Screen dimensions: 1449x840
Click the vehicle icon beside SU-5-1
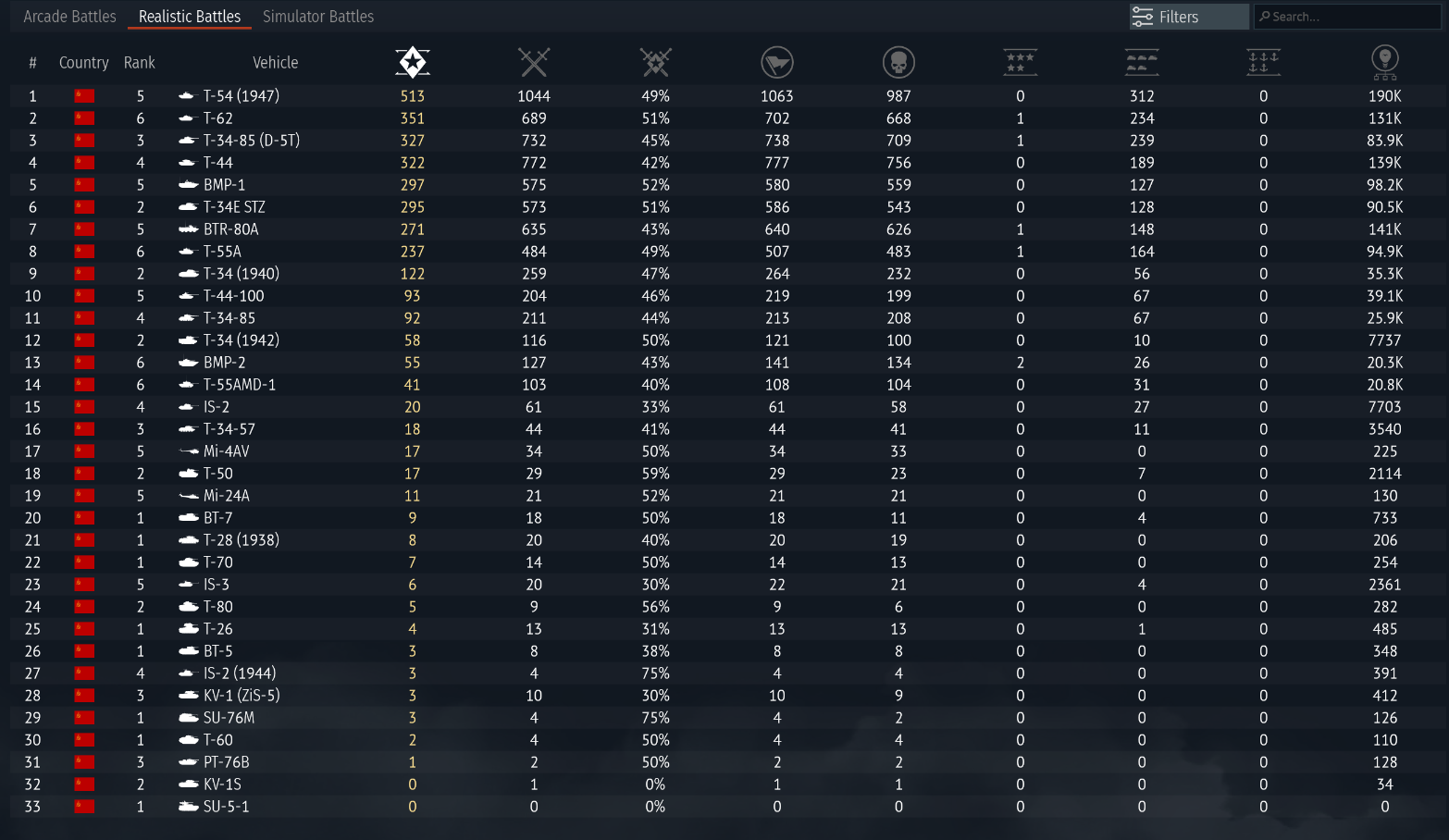[x=188, y=807]
